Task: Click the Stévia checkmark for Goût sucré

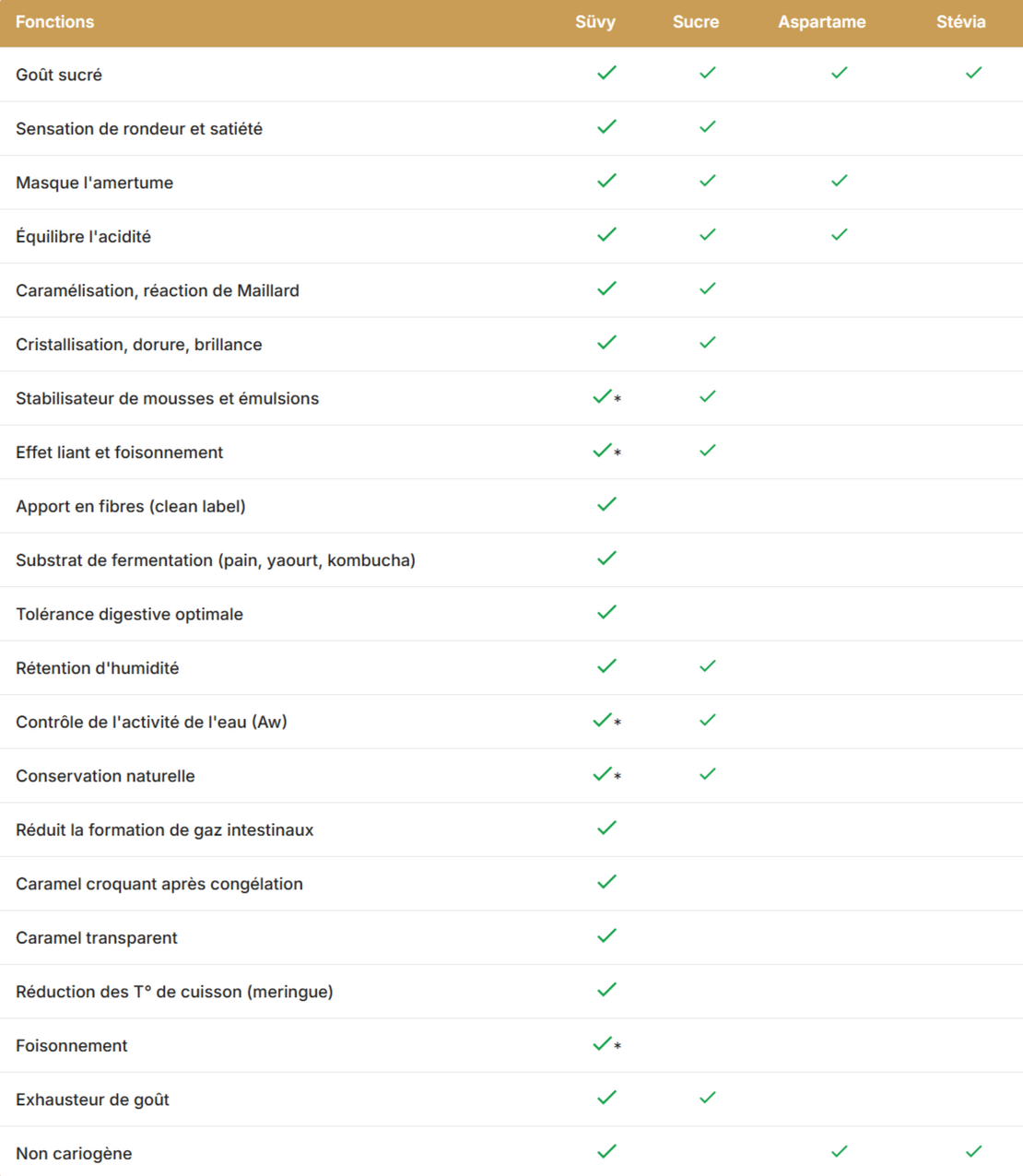Action: [973, 73]
